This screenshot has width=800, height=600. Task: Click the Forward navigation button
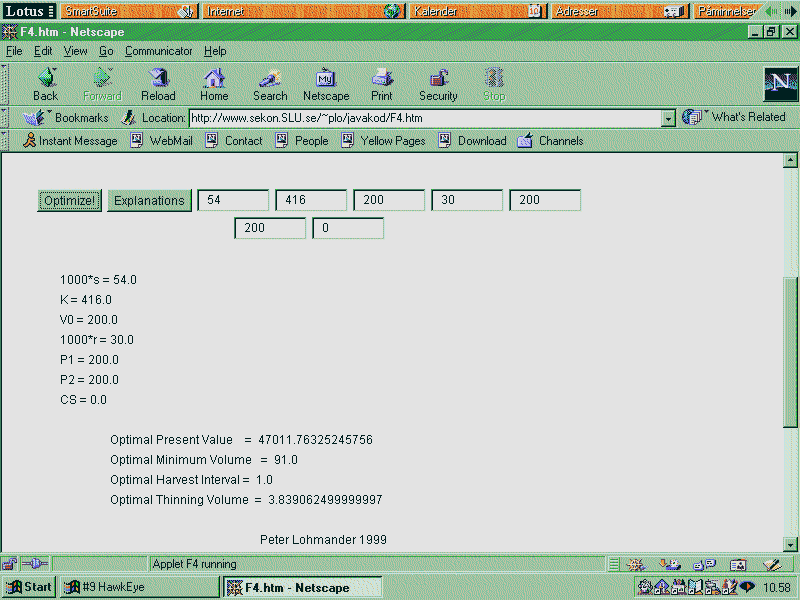[x=102, y=85]
